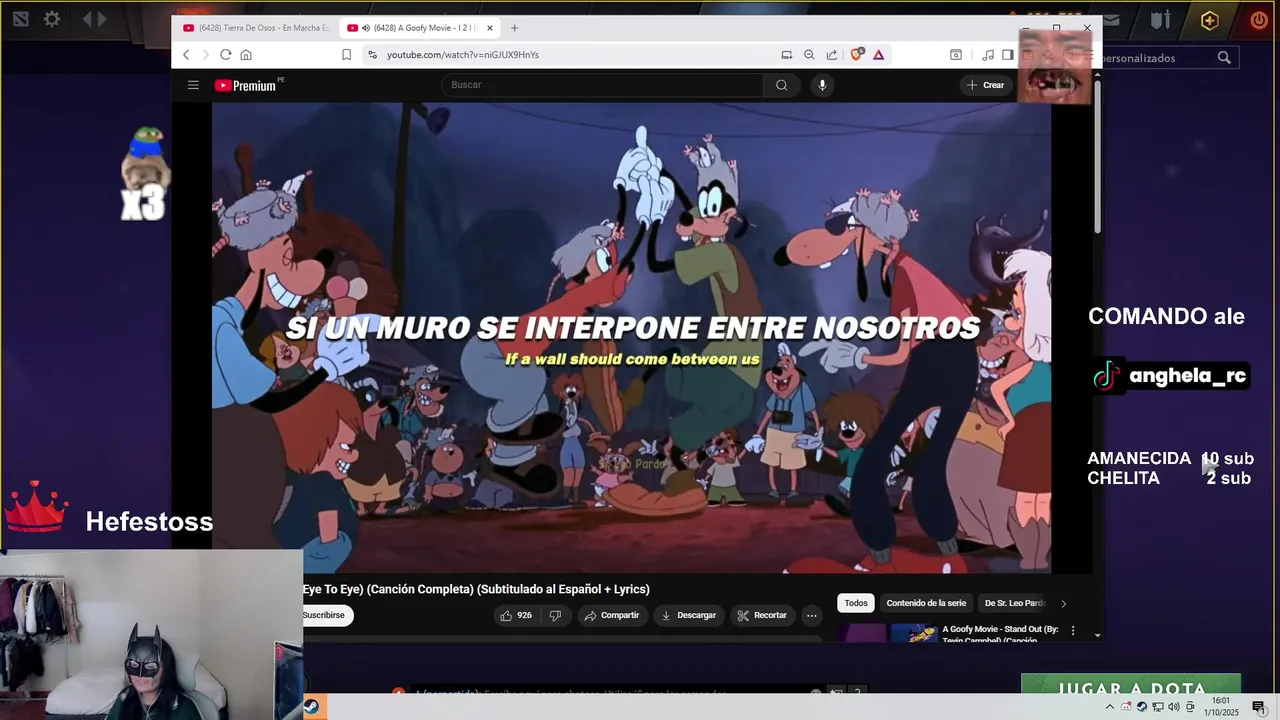Click Dota top-left logo icon
The height and width of the screenshot is (720, 1280).
point(20,19)
